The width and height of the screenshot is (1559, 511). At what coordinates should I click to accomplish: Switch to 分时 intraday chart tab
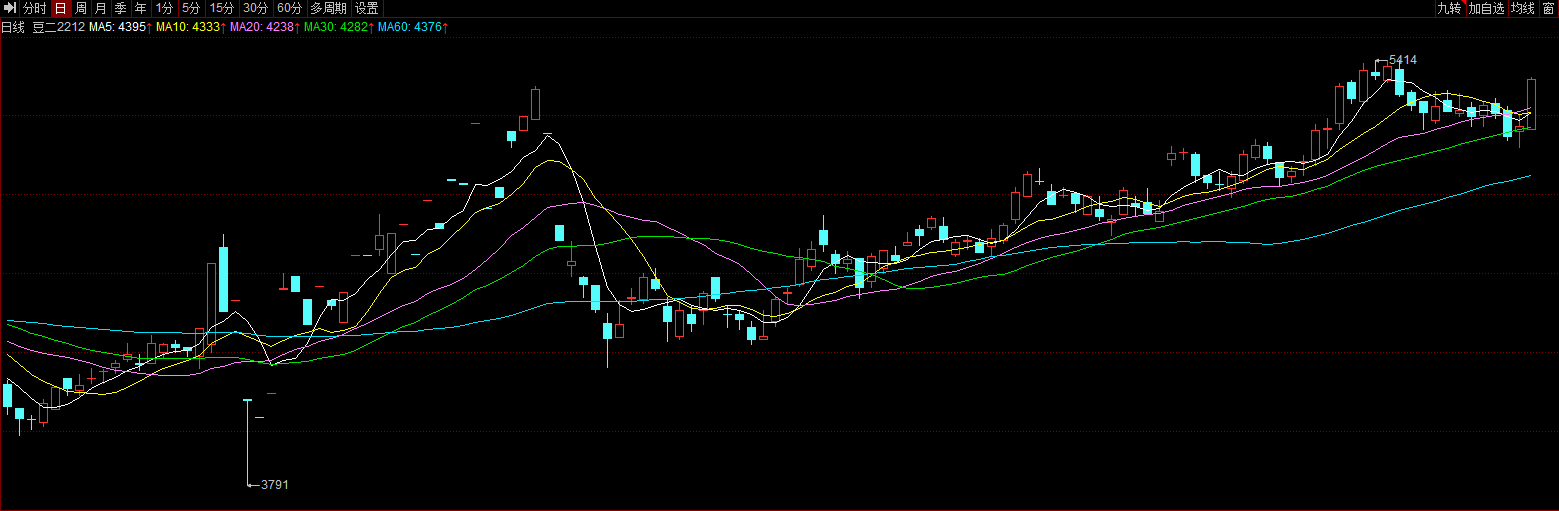click(34, 8)
